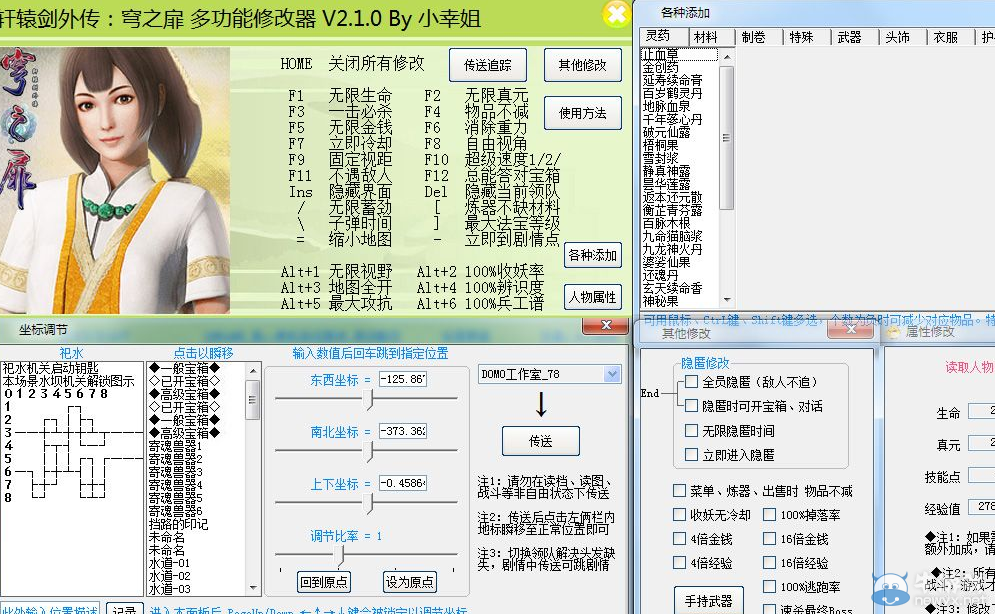
Task: Select 九龙神火丹 in the item list
Action: click(x=673, y=249)
